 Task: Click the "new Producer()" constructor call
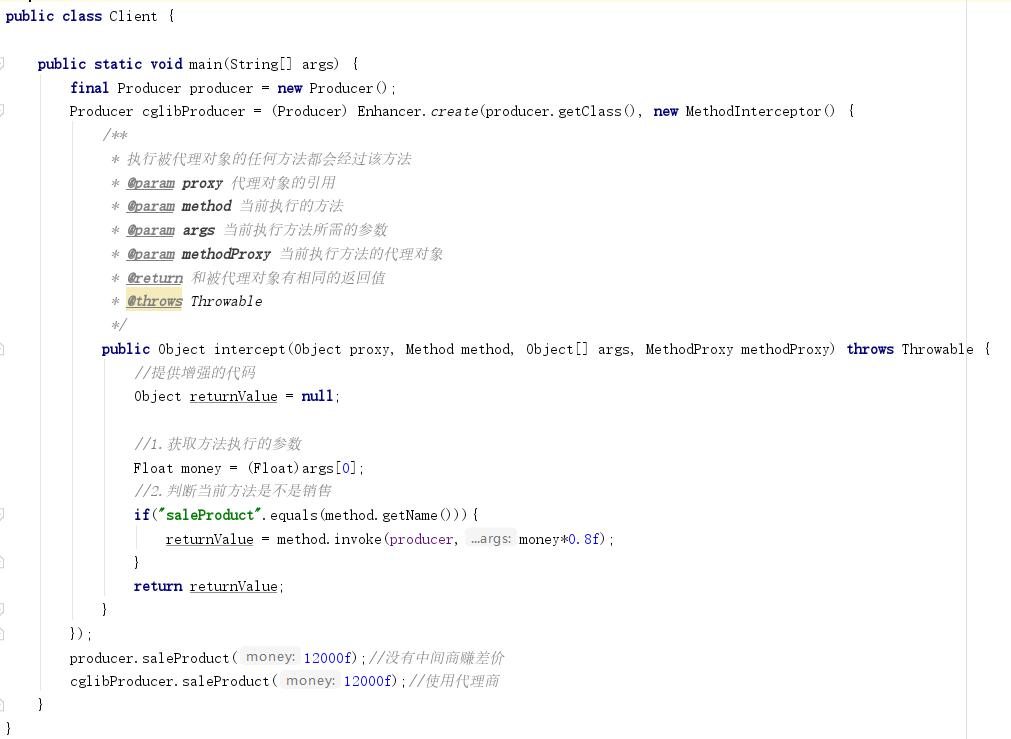point(332,88)
